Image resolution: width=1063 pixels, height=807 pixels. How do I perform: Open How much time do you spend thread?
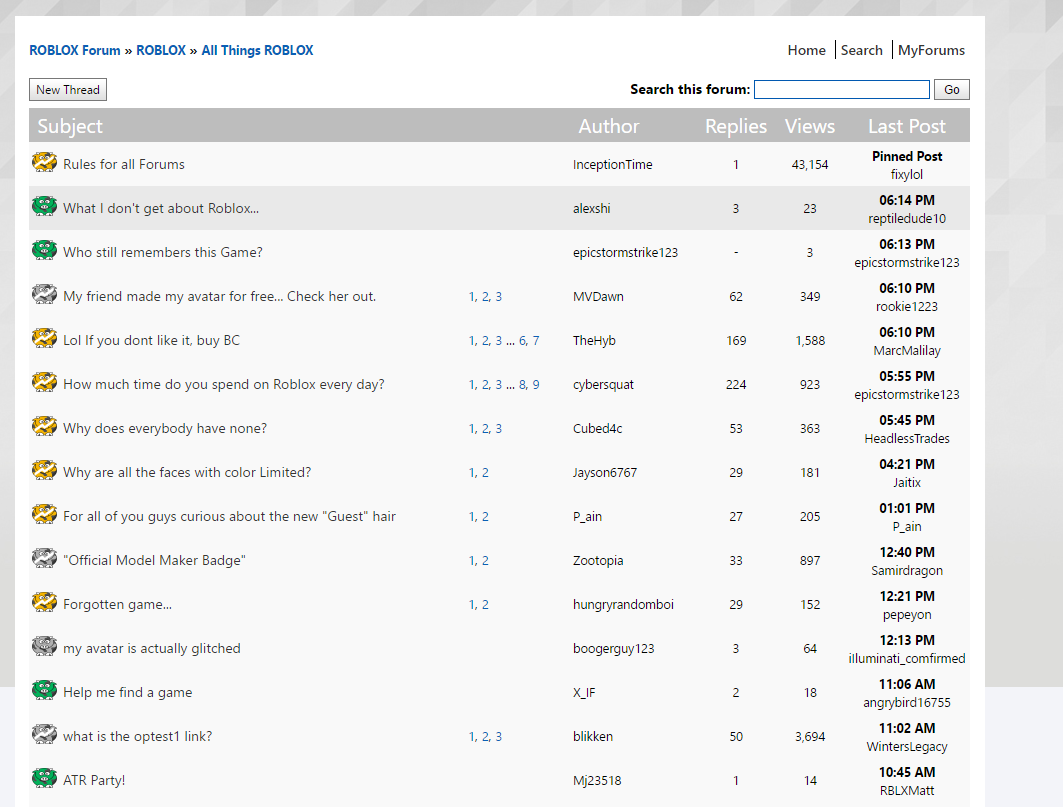coord(224,385)
